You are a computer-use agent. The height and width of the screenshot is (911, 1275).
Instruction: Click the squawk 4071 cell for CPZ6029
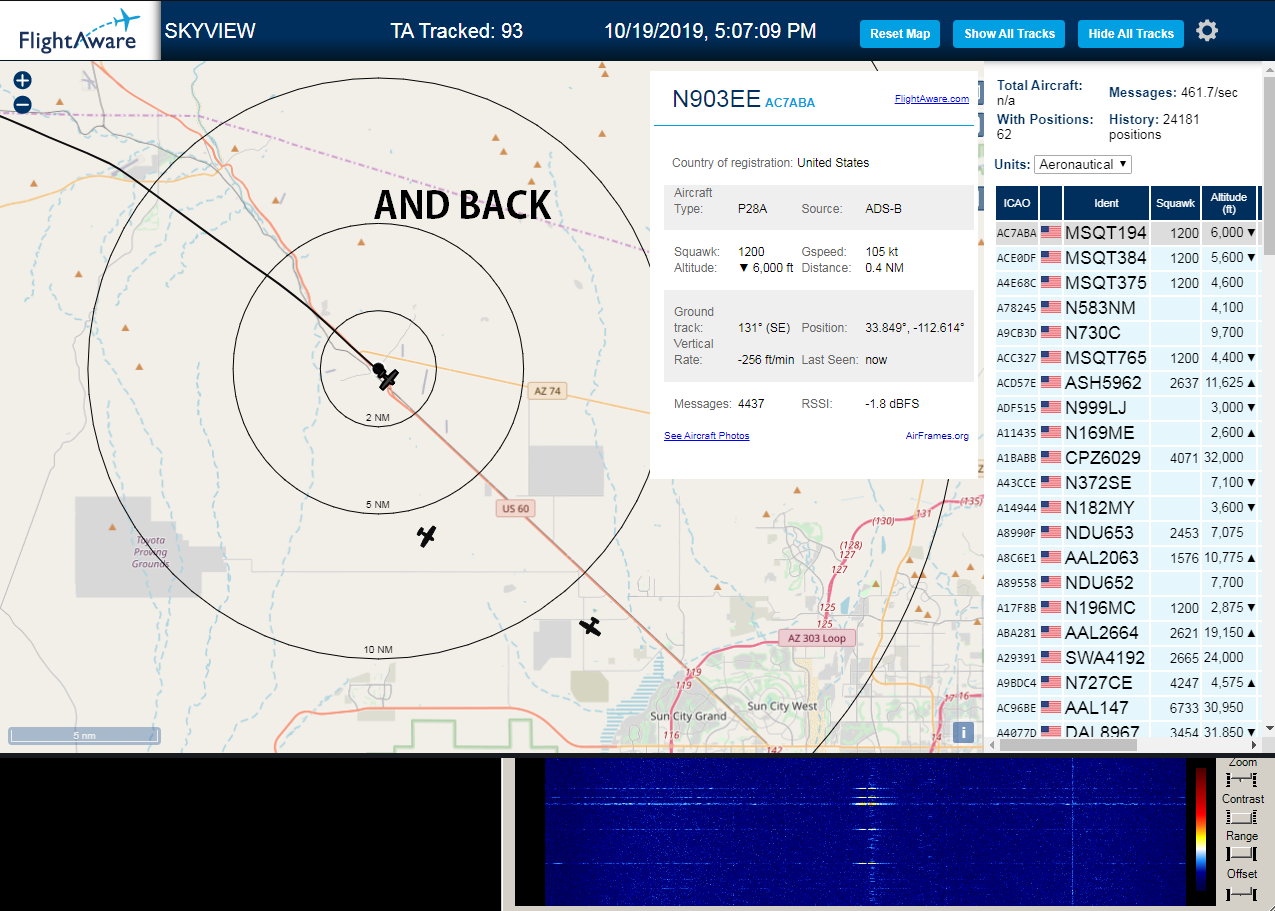tap(1175, 457)
